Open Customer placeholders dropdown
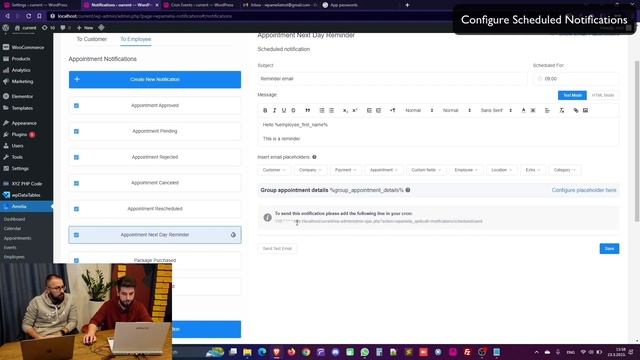The width and height of the screenshot is (640, 360). (x=274, y=170)
